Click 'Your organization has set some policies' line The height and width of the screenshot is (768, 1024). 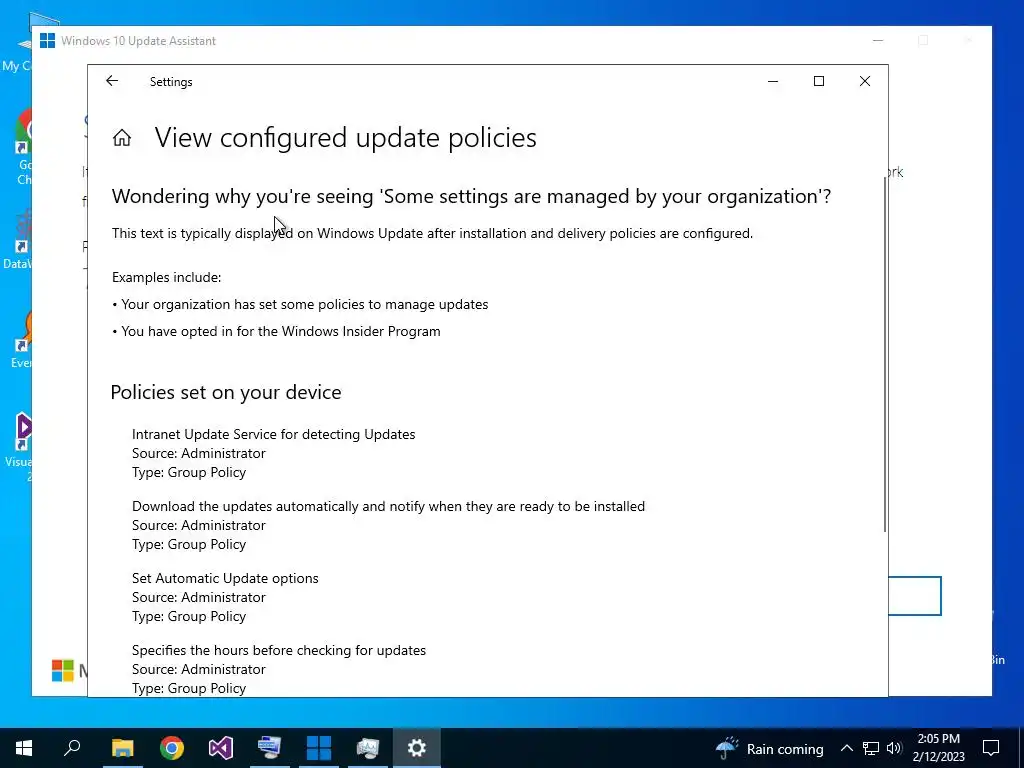[300, 305]
